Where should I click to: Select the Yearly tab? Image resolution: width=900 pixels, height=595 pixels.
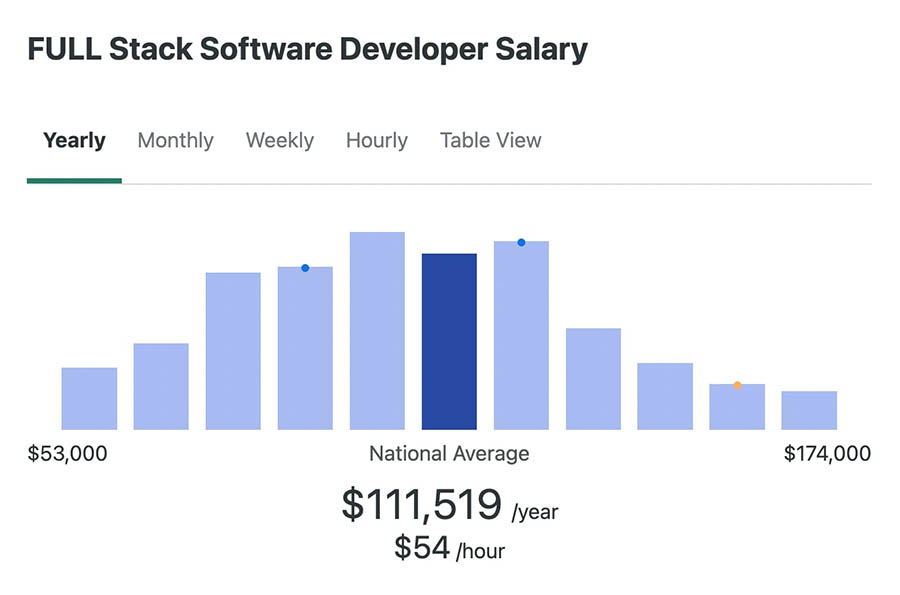74,140
